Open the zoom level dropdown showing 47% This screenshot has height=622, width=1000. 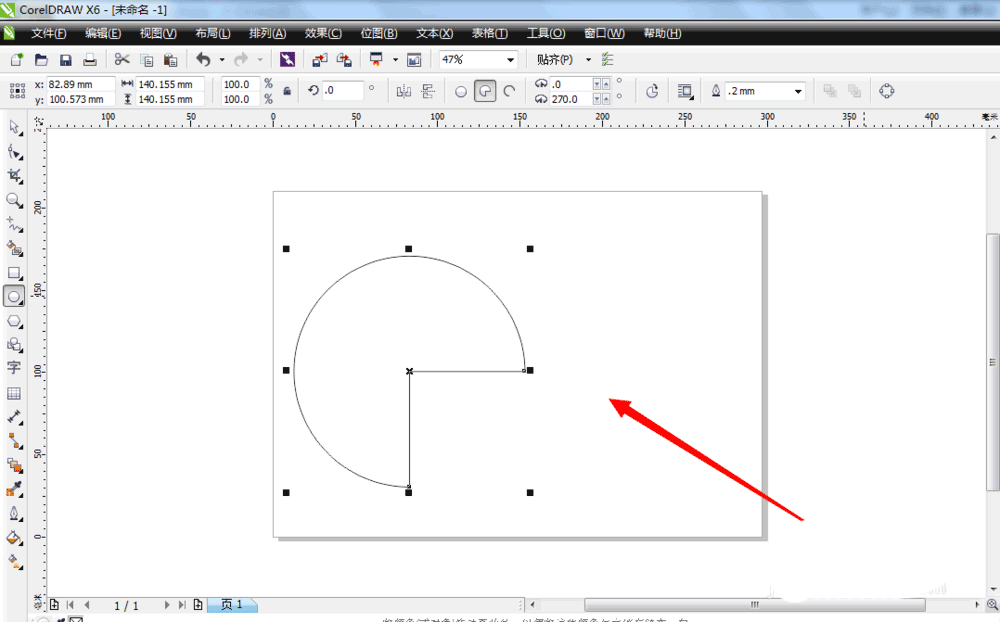pos(478,59)
